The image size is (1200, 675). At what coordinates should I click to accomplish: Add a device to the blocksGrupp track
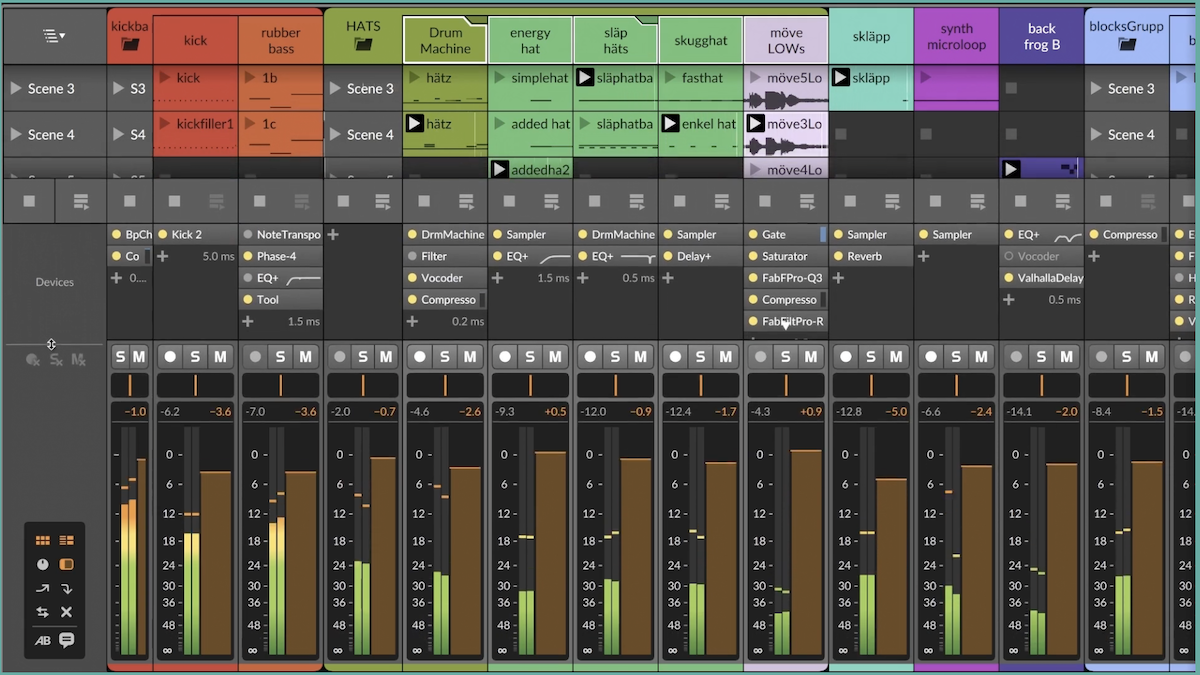pos(1094,256)
